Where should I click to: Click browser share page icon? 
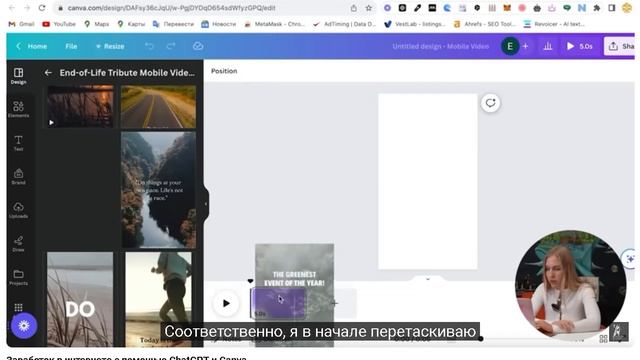click(x=353, y=8)
